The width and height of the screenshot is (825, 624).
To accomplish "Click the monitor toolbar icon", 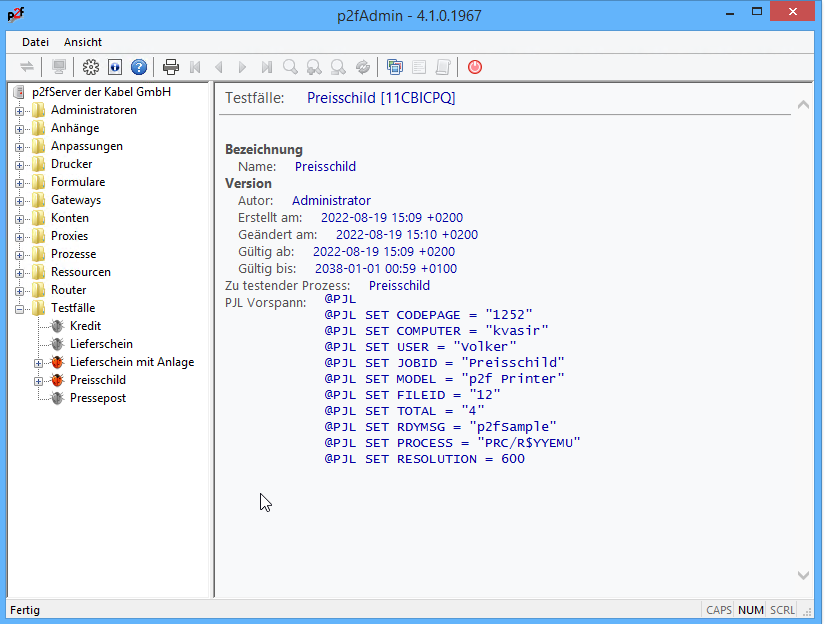I will [59, 67].
